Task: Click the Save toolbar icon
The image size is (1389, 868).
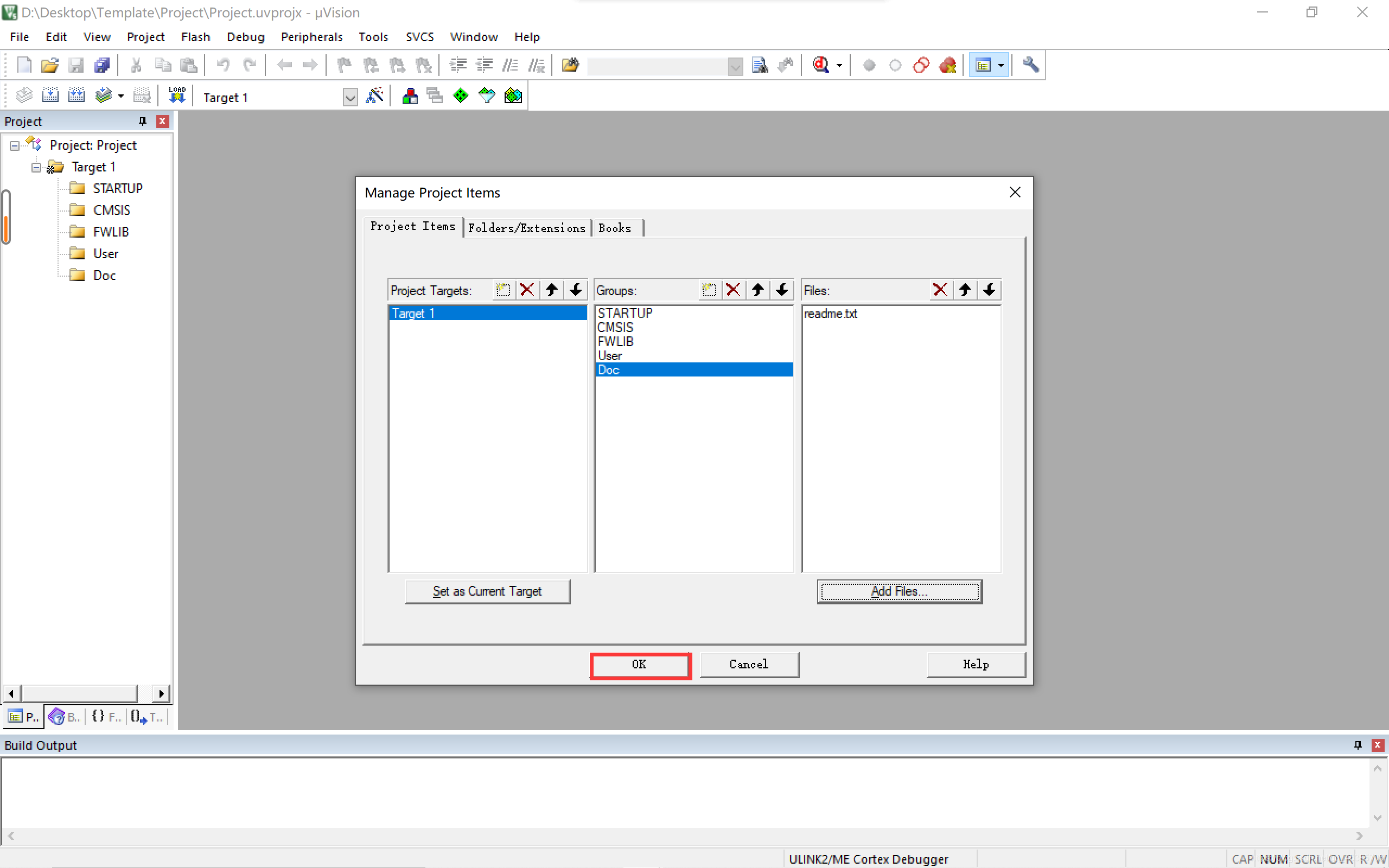Action: 76,66
